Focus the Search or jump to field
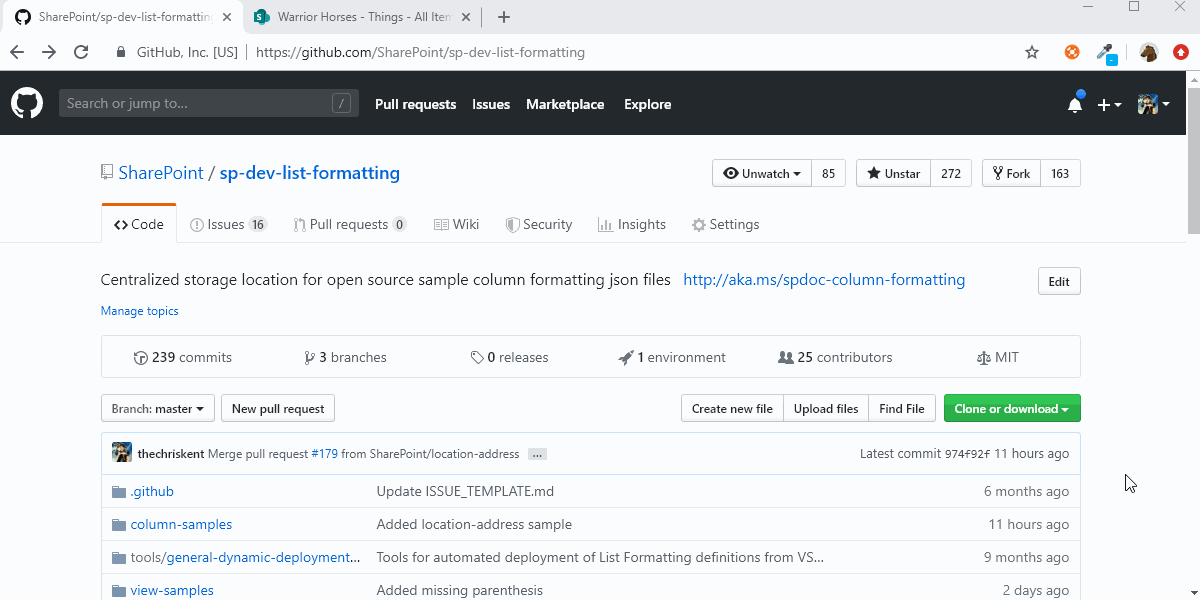Image resolution: width=1200 pixels, height=600 pixels. [x=209, y=103]
